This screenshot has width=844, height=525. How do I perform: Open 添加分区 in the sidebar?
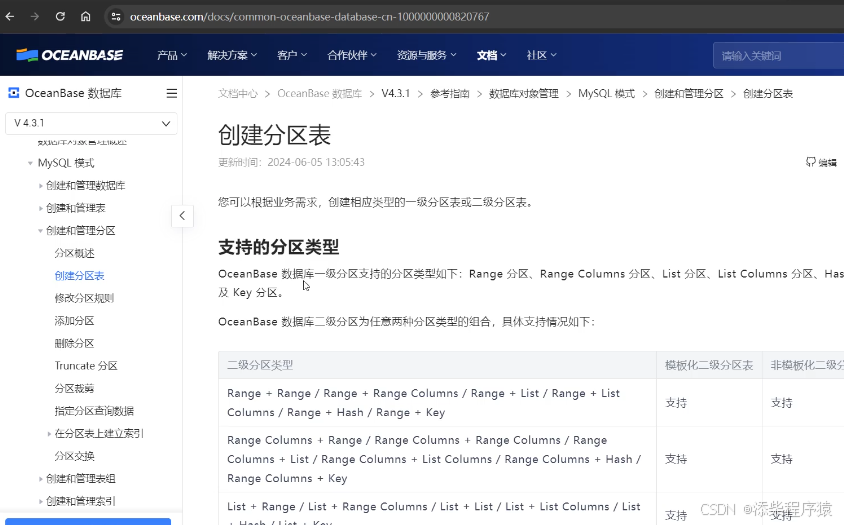point(74,321)
